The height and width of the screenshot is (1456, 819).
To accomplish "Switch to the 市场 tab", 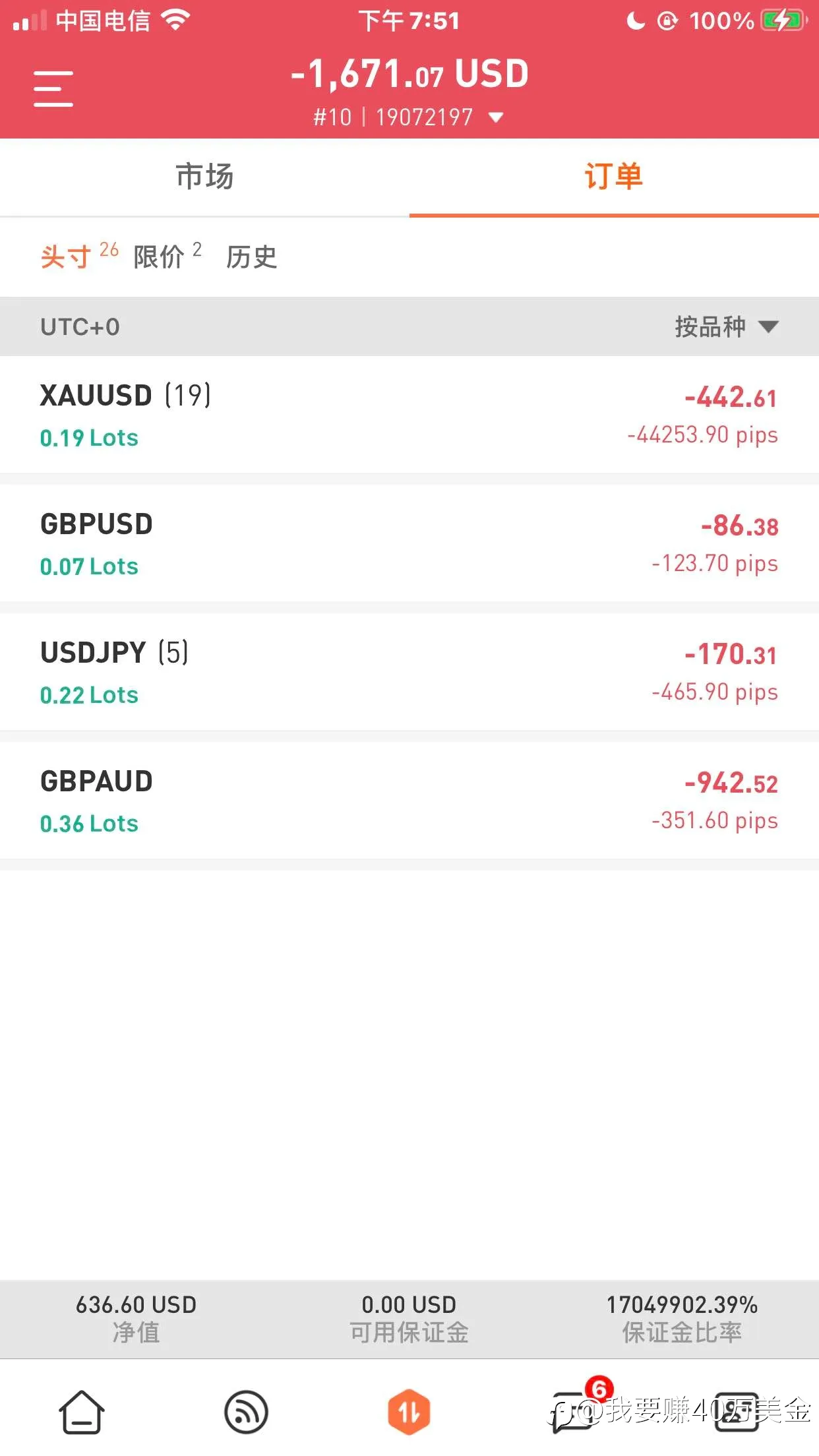I will pos(204,177).
